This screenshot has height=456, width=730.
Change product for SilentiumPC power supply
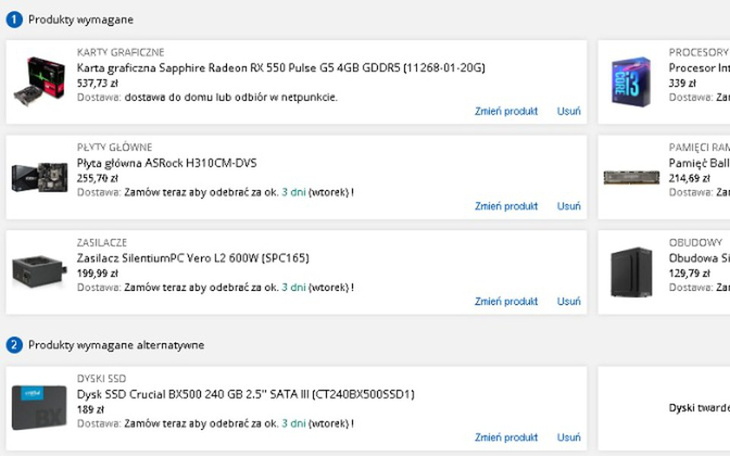point(506,301)
